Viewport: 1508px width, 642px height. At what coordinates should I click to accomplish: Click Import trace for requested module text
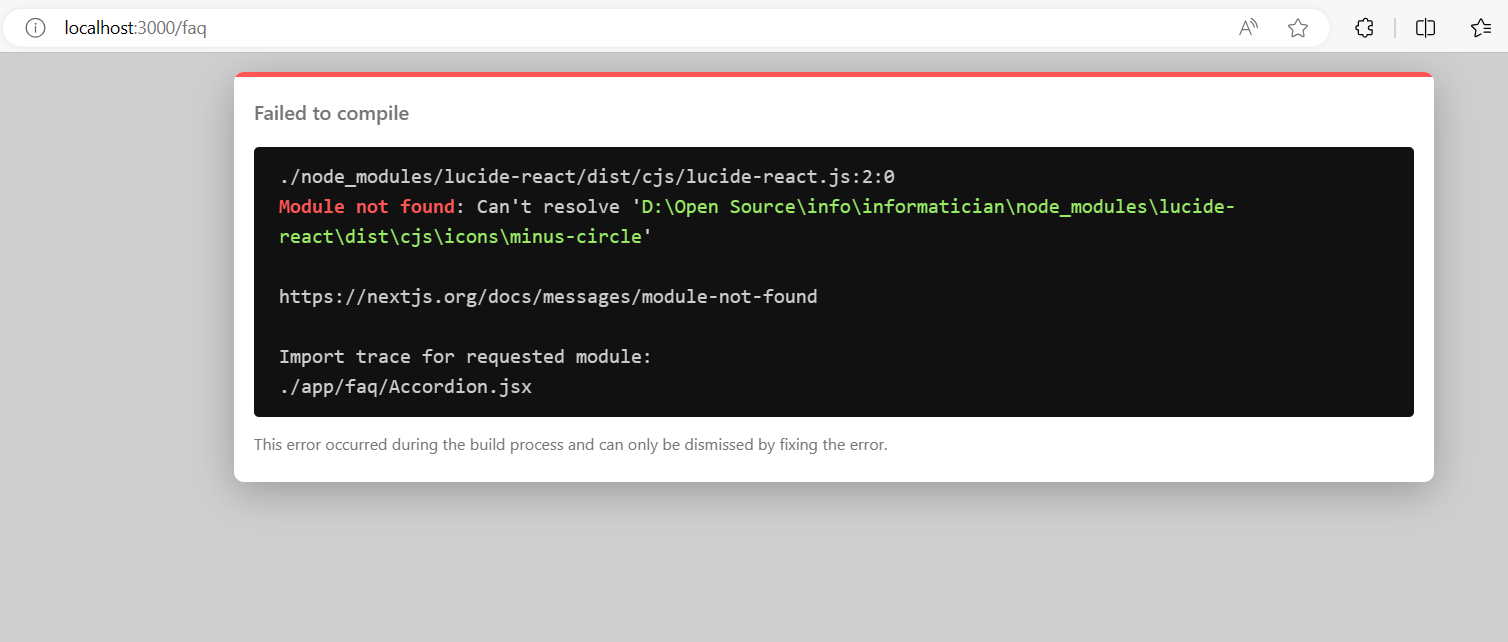[465, 356]
